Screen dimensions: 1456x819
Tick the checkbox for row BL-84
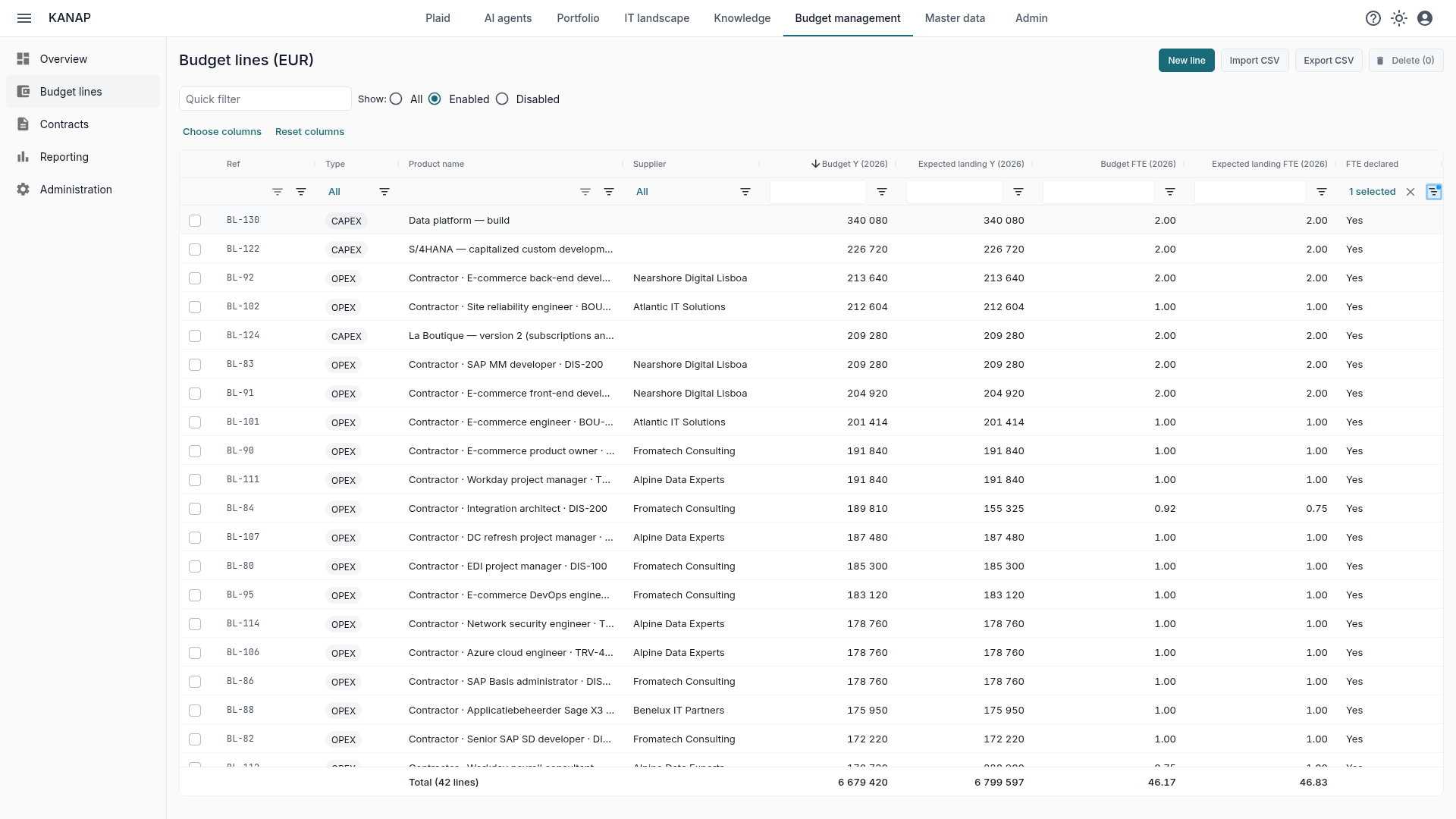pos(195,509)
